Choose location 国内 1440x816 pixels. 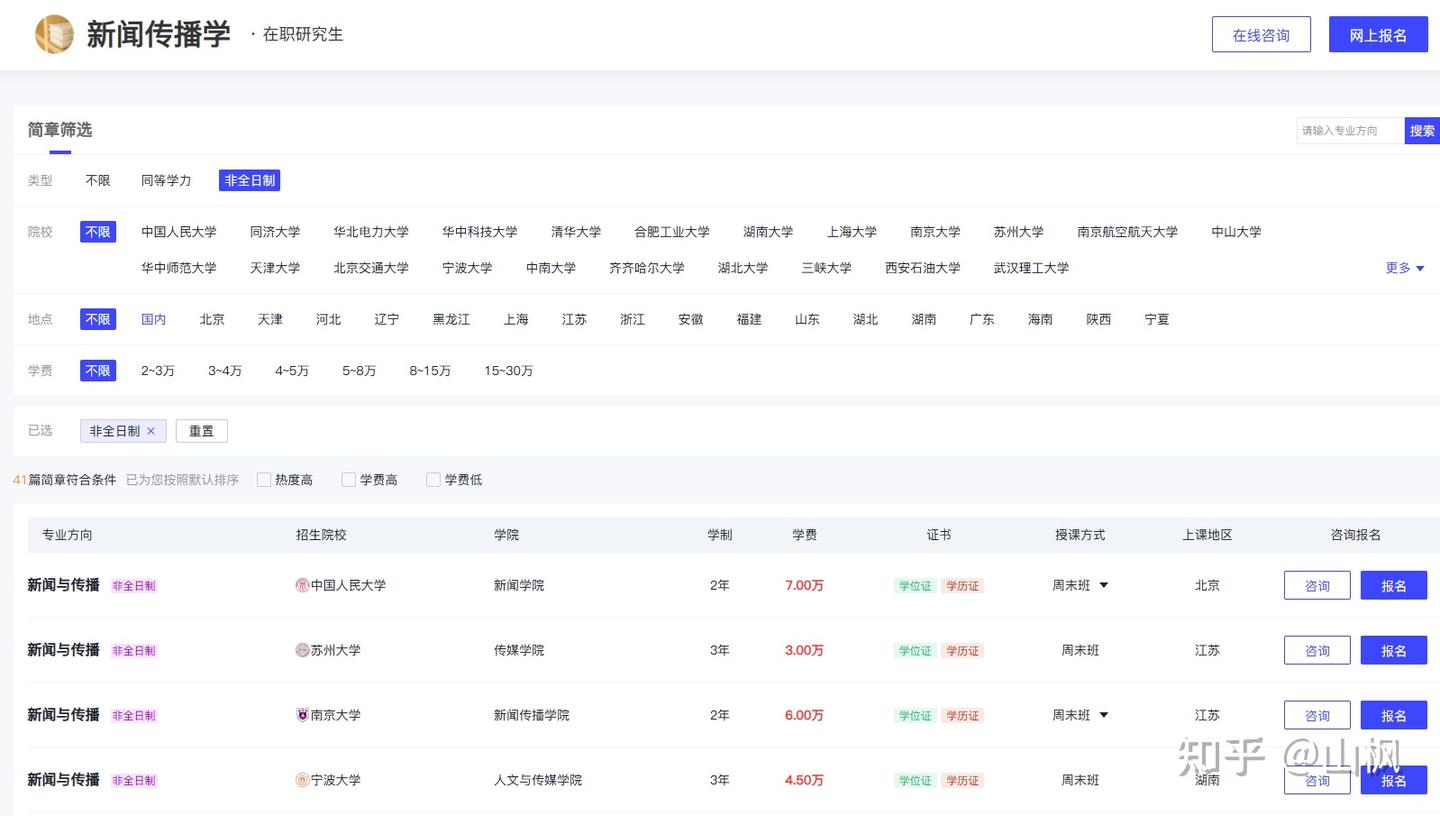click(154, 320)
